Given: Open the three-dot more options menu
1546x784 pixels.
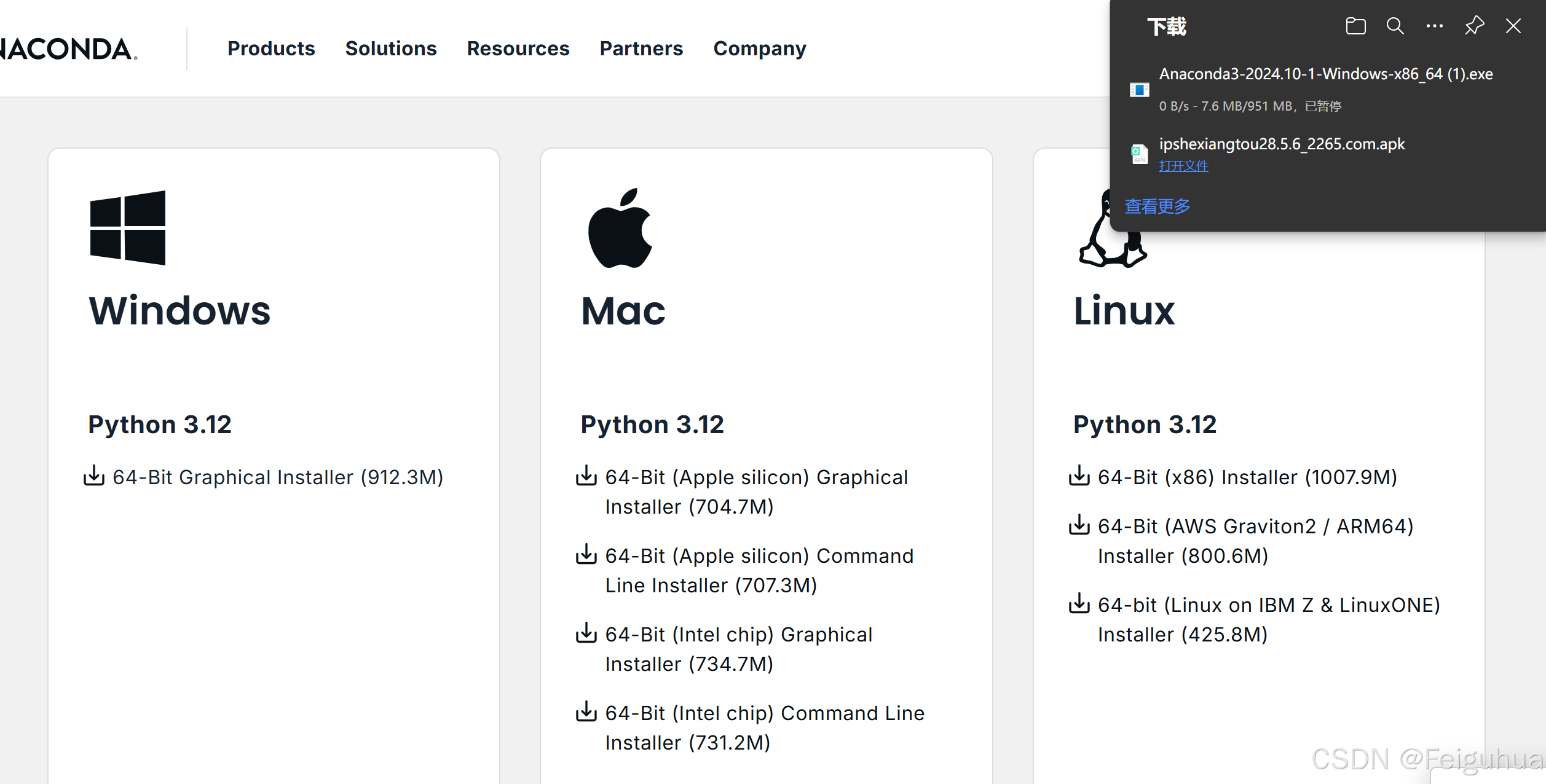Looking at the screenshot, I should pos(1434,26).
